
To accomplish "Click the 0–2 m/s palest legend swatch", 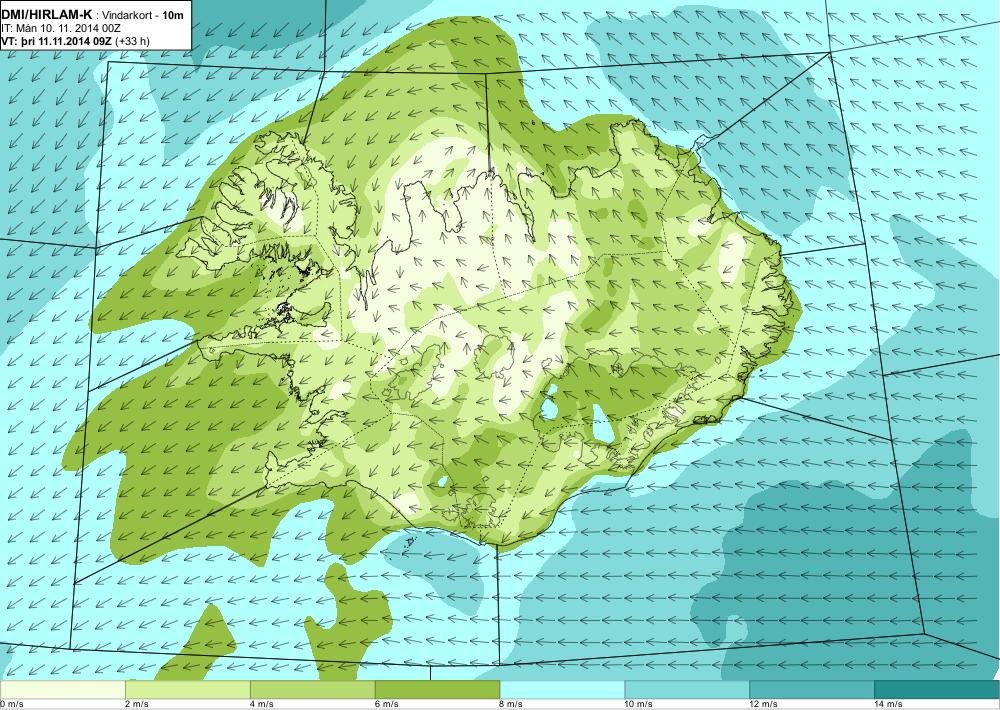I will 62,689.
